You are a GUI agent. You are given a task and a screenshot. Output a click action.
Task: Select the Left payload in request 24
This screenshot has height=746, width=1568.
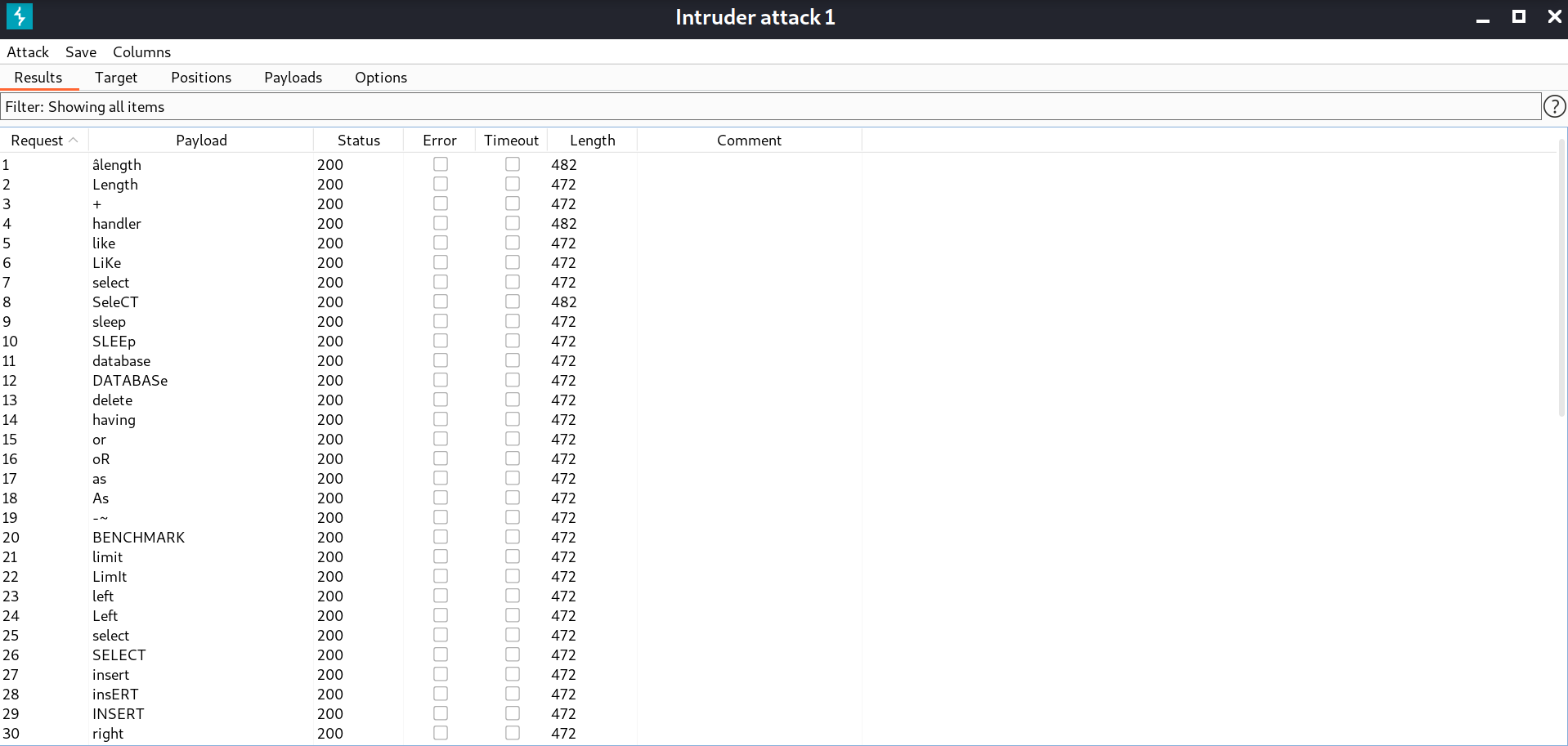(105, 615)
